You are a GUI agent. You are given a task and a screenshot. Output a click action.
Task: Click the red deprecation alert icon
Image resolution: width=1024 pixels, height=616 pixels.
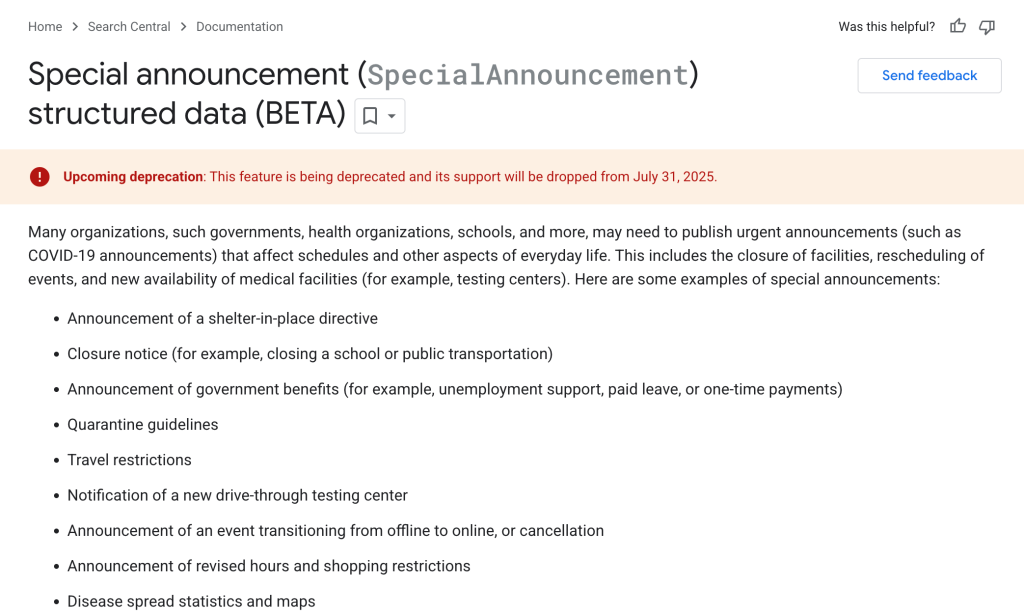point(39,176)
